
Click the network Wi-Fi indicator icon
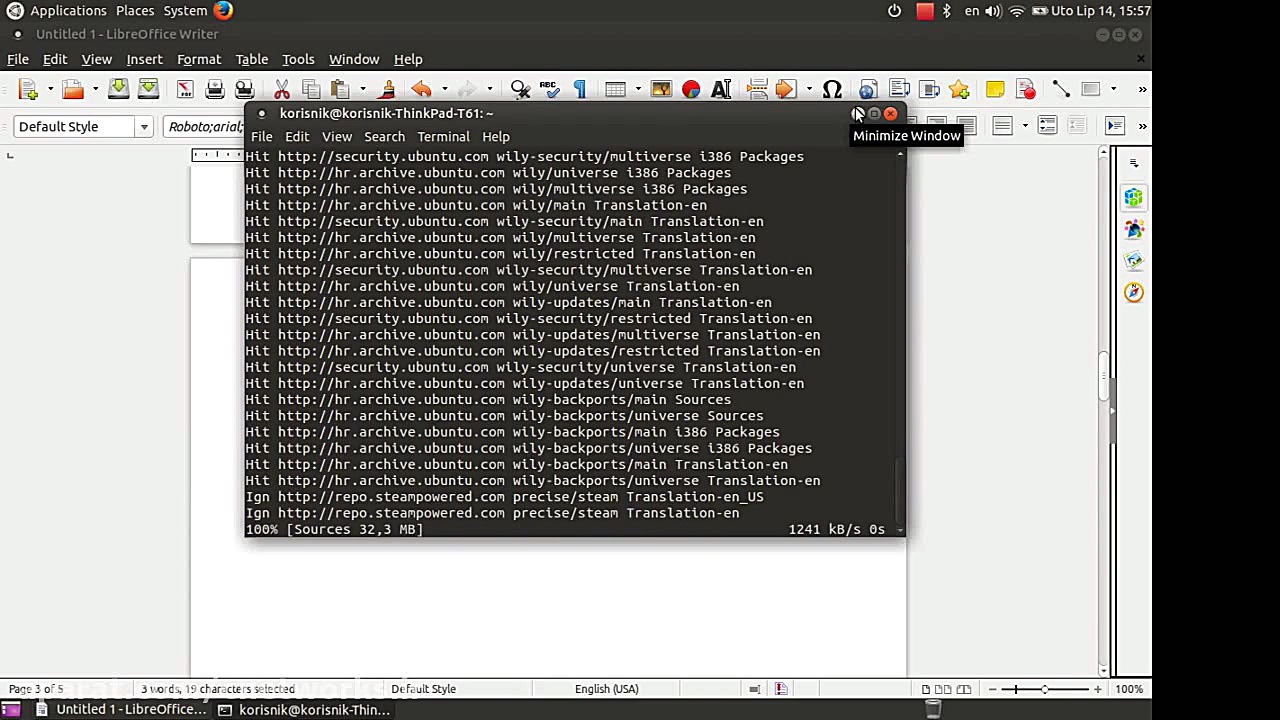[x=1016, y=11]
